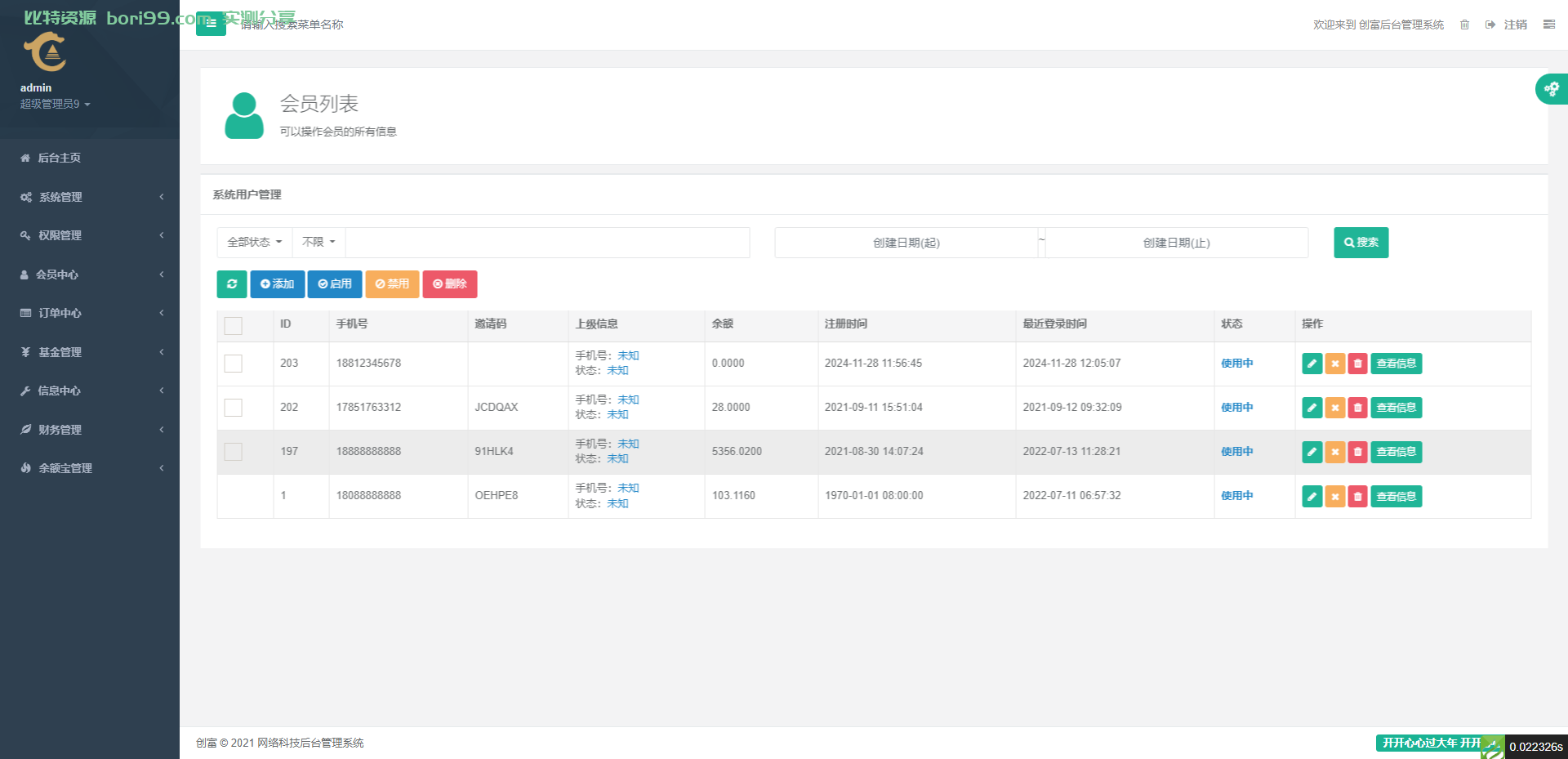The height and width of the screenshot is (759, 1568).
Task: Click the blue 添加 button
Action: [278, 284]
